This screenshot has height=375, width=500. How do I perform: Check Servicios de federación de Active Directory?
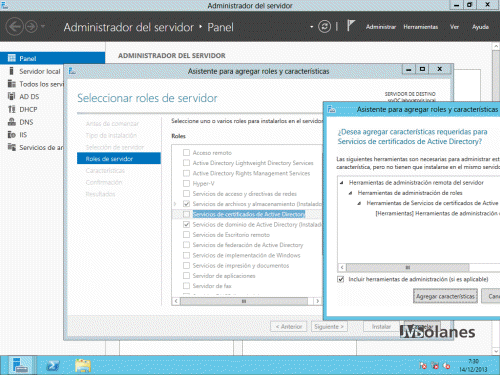(186, 245)
